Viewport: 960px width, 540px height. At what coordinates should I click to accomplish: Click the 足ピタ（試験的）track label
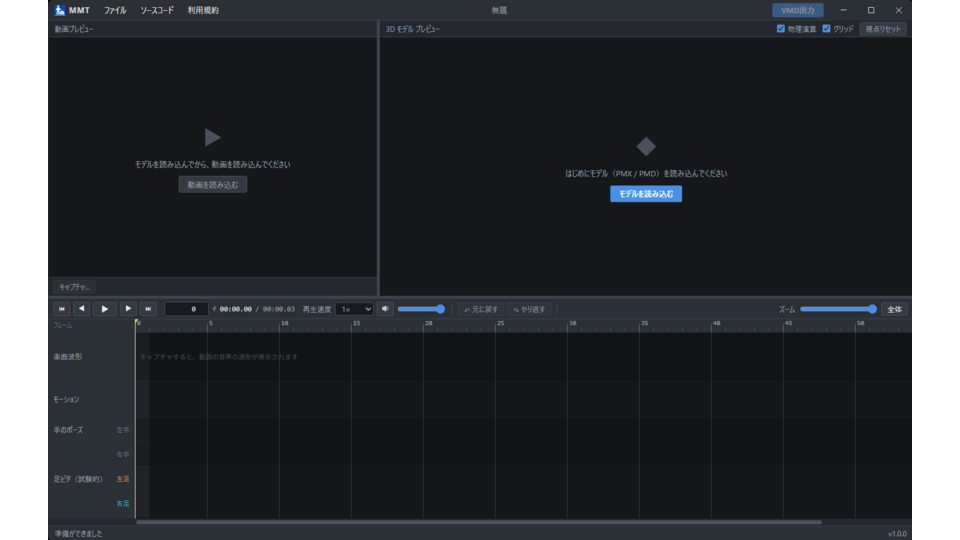tap(78, 479)
